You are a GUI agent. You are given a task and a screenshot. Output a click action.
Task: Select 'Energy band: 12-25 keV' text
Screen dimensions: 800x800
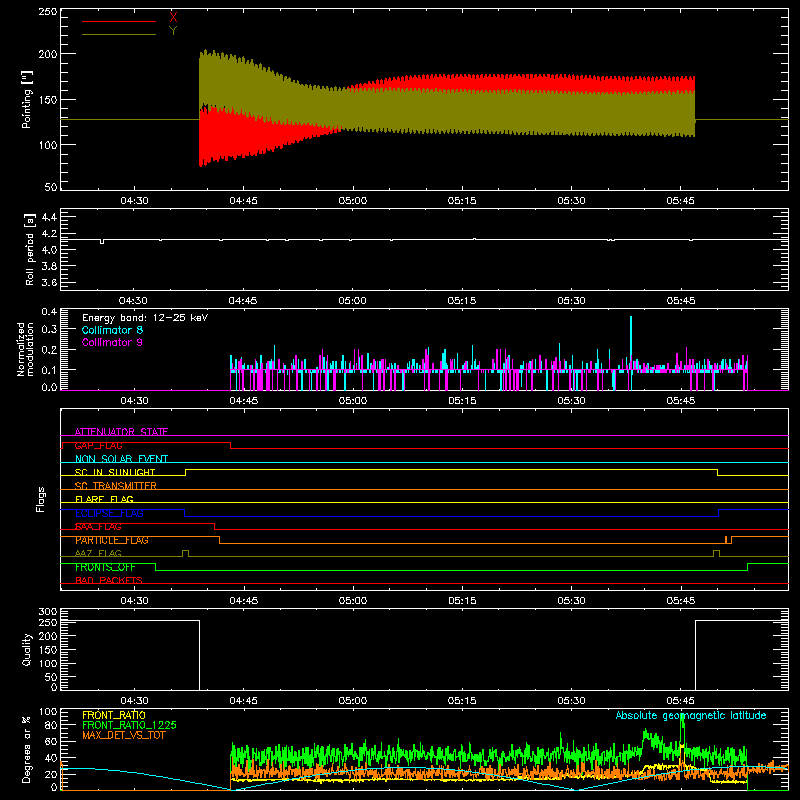pos(145,318)
